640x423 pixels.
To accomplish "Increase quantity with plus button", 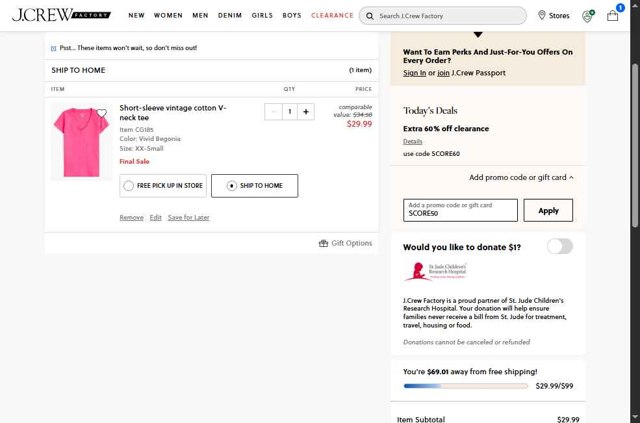I will pos(306,111).
